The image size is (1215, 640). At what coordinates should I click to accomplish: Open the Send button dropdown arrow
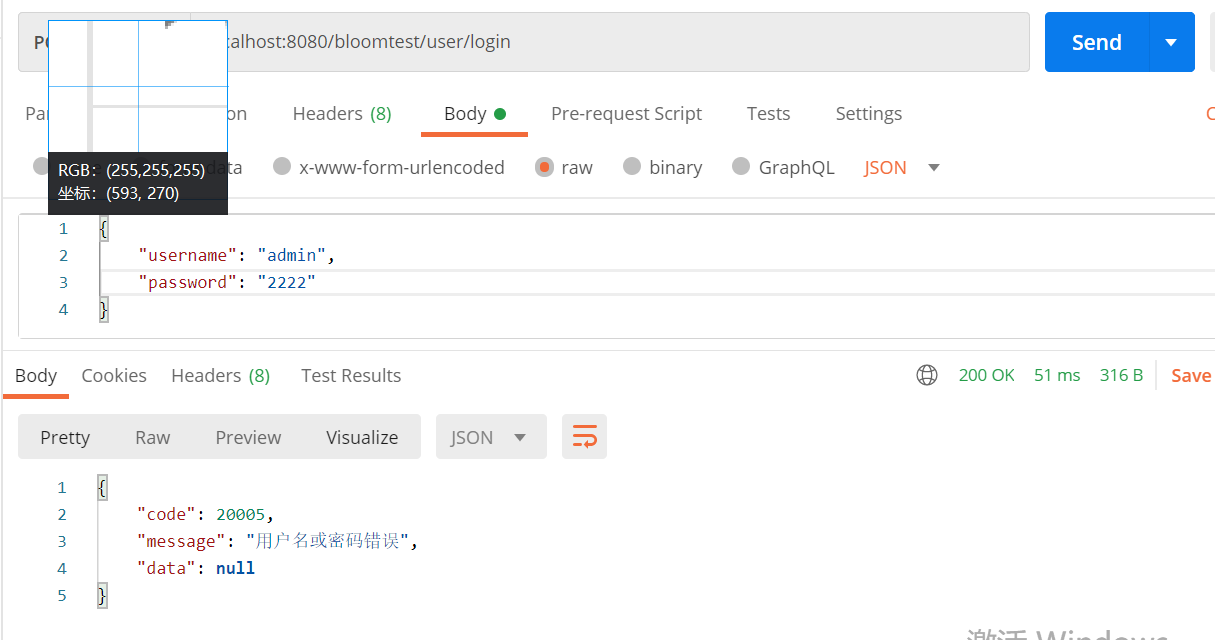1171,42
